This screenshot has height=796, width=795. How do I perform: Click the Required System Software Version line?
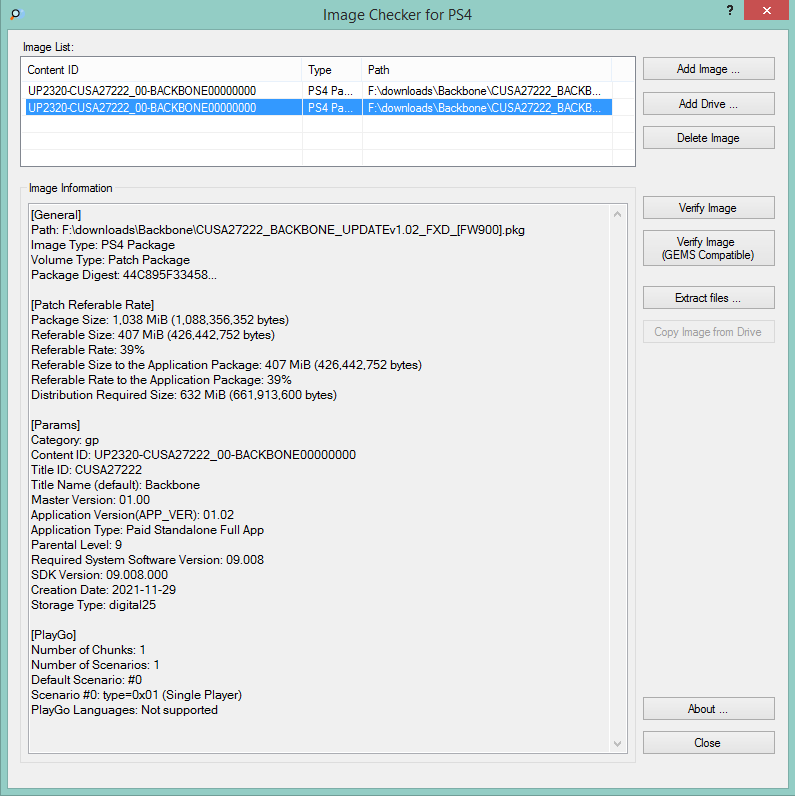click(x=147, y=560)
